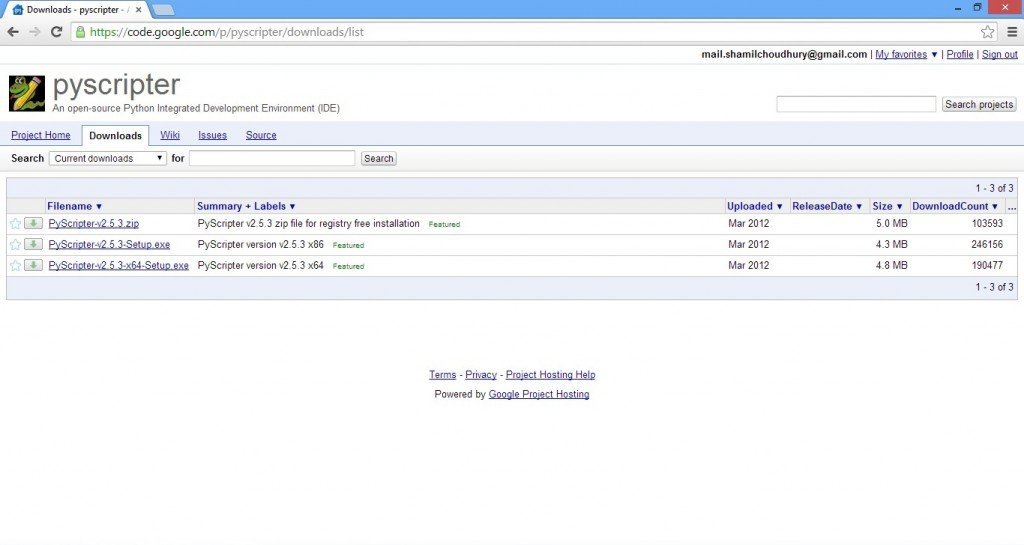The width and height of the screenshot is (1024, 545).
Task: Expand the My favorites dropdown arrow
Action: tap(934, 55)
